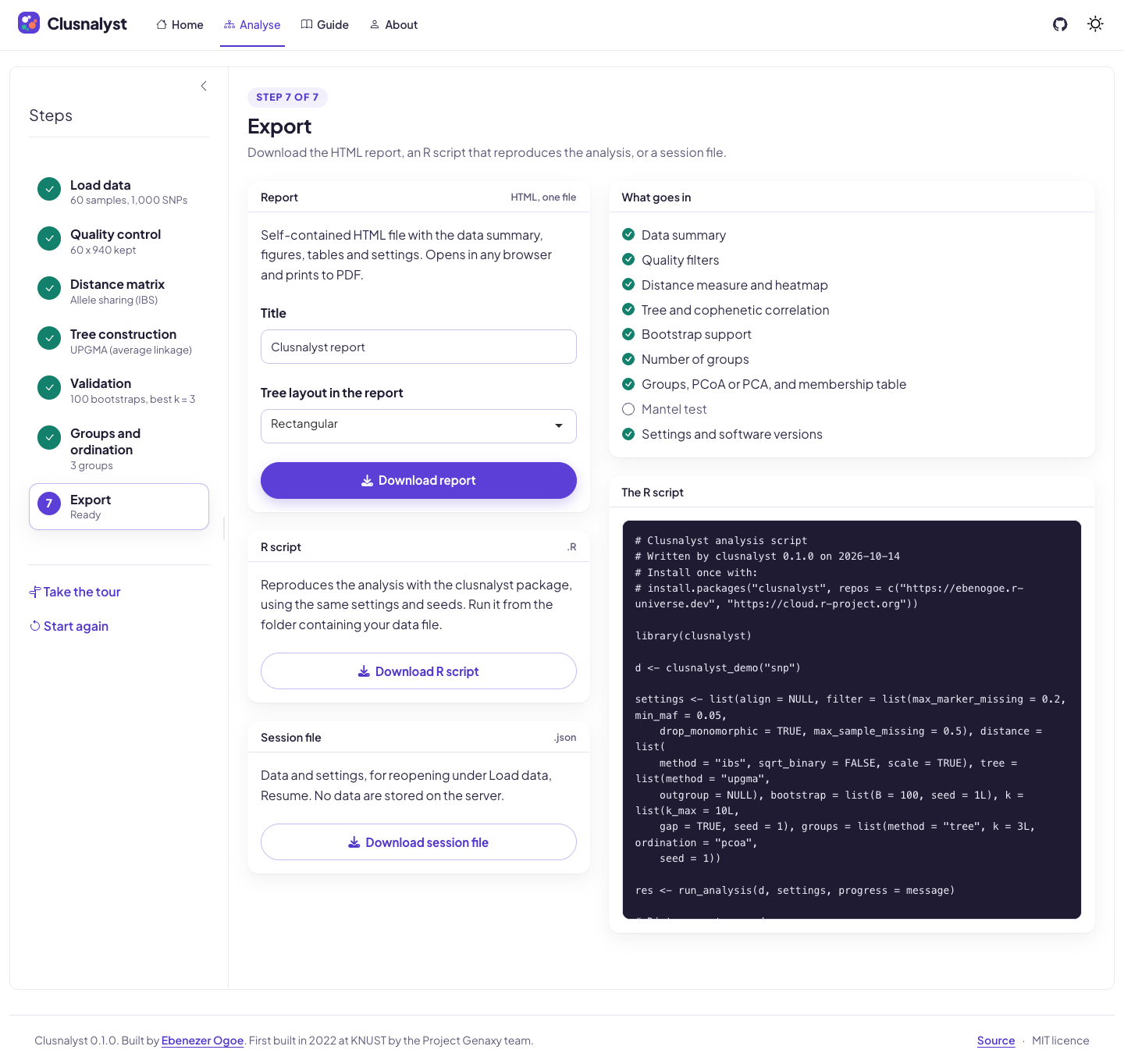
Task: Toggle the Bootstrap support checkbox
Action: (x=628, y=334)
